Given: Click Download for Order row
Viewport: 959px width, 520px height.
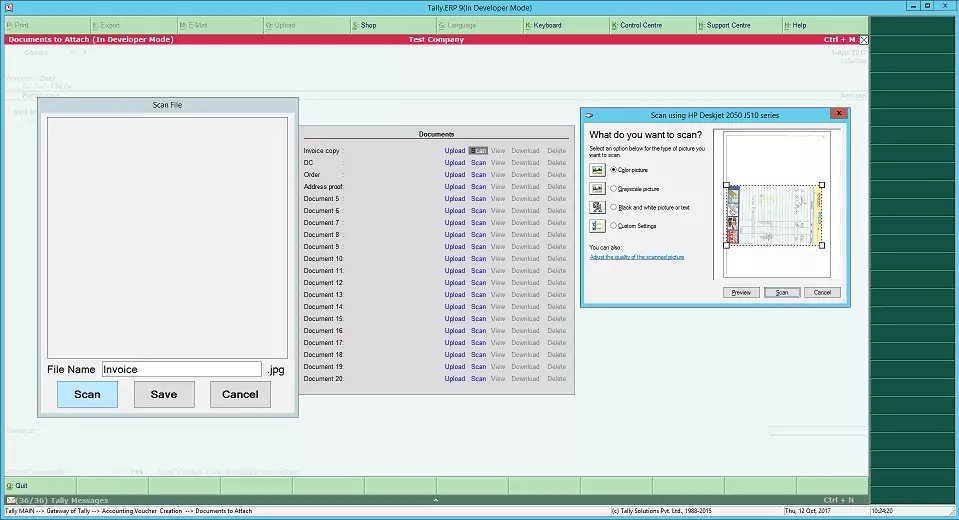Looking at the screenshot, I should (525, 174).
